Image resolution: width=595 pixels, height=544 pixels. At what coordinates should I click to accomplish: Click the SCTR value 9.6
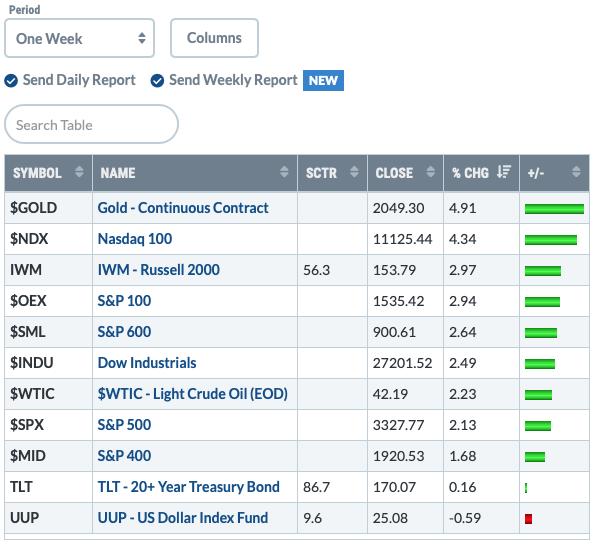pyautogui.click(x=312, y=518)
